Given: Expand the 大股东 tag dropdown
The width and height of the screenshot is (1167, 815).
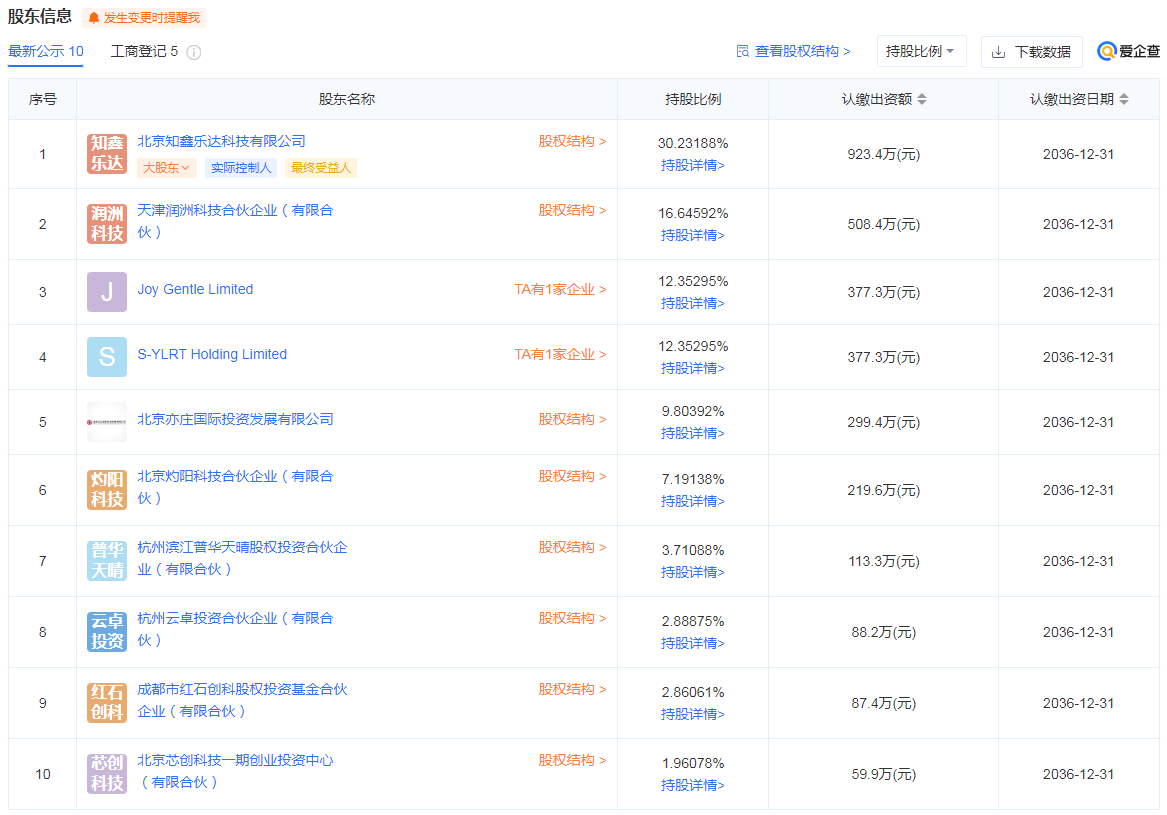Looking at the screenshot, I should click(x=166, y=168).
